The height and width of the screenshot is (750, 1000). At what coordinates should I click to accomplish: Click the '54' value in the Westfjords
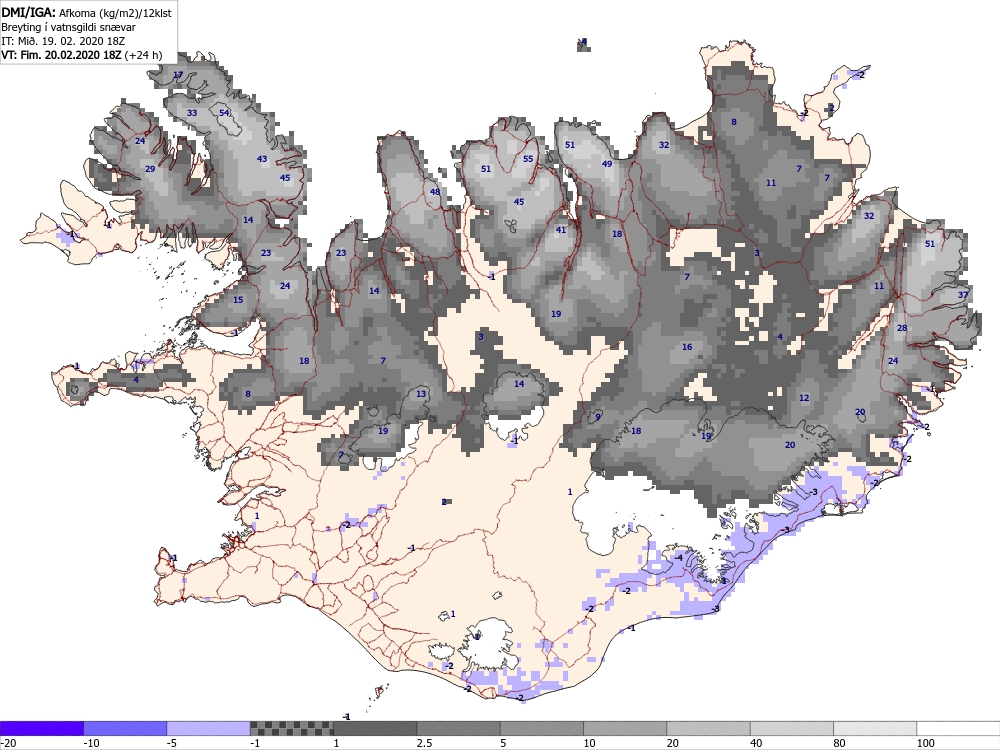pos(224,113)
